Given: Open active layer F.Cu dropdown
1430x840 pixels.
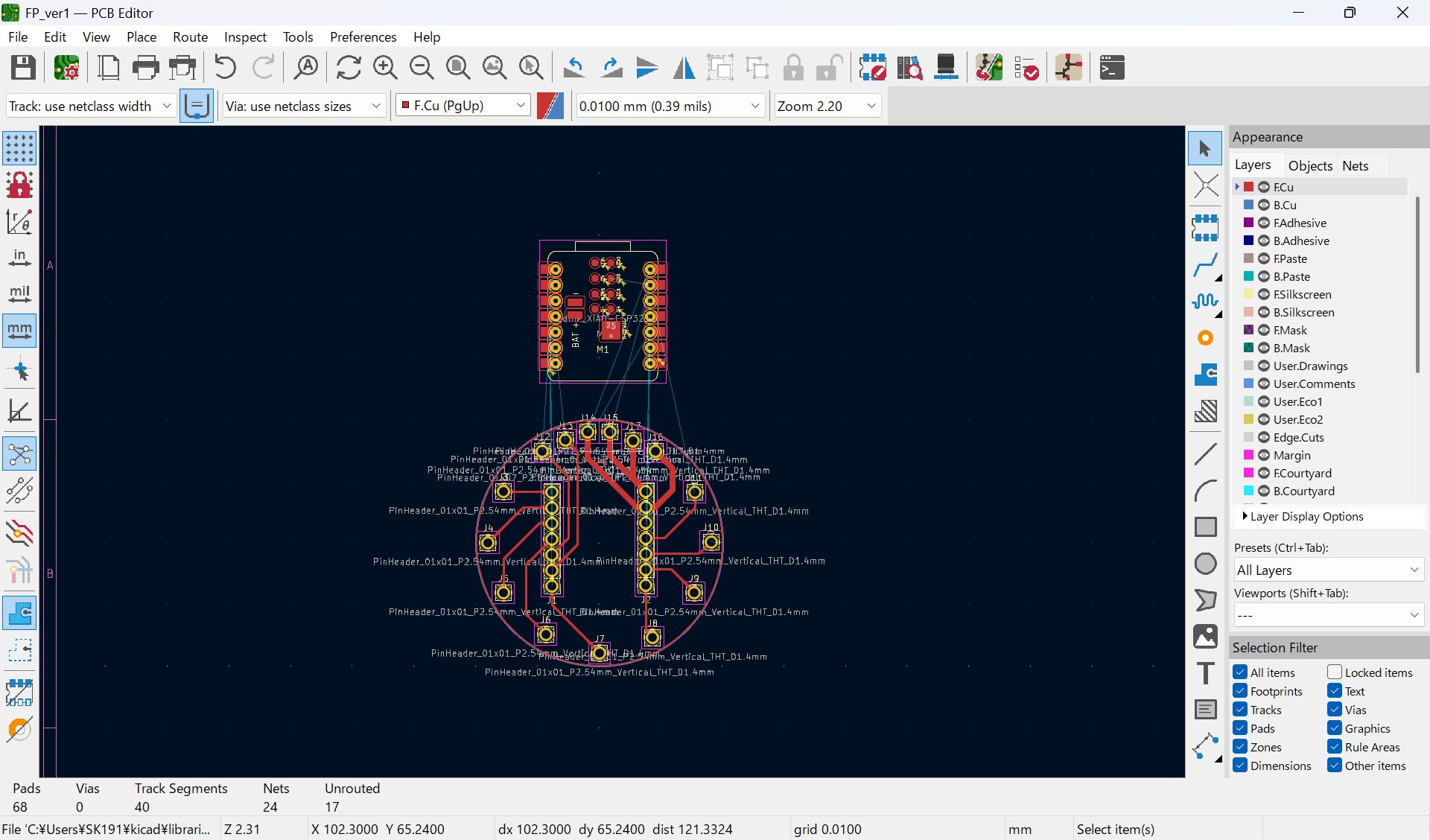Looking at the screenshot, I should pos(463,106).
